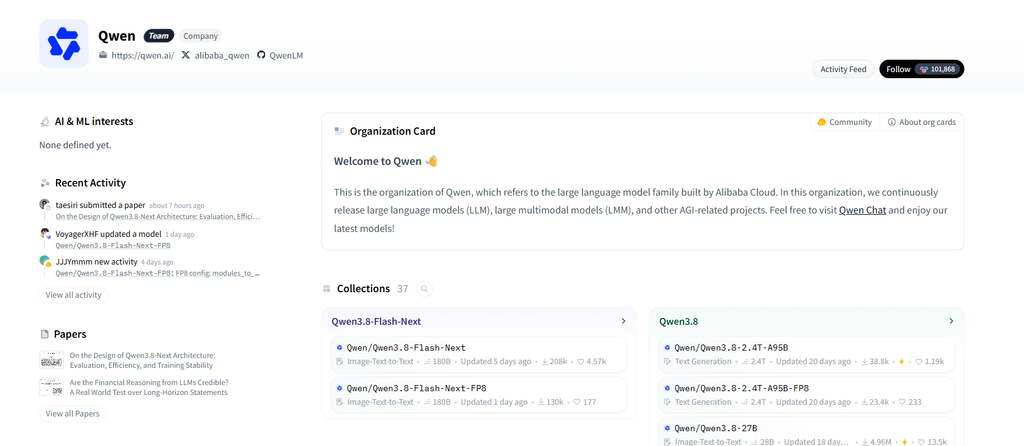Screen dimensions: 1024x446
Task: Click the Qwen organization logo avatar
Action: click(x=64, y=44)
